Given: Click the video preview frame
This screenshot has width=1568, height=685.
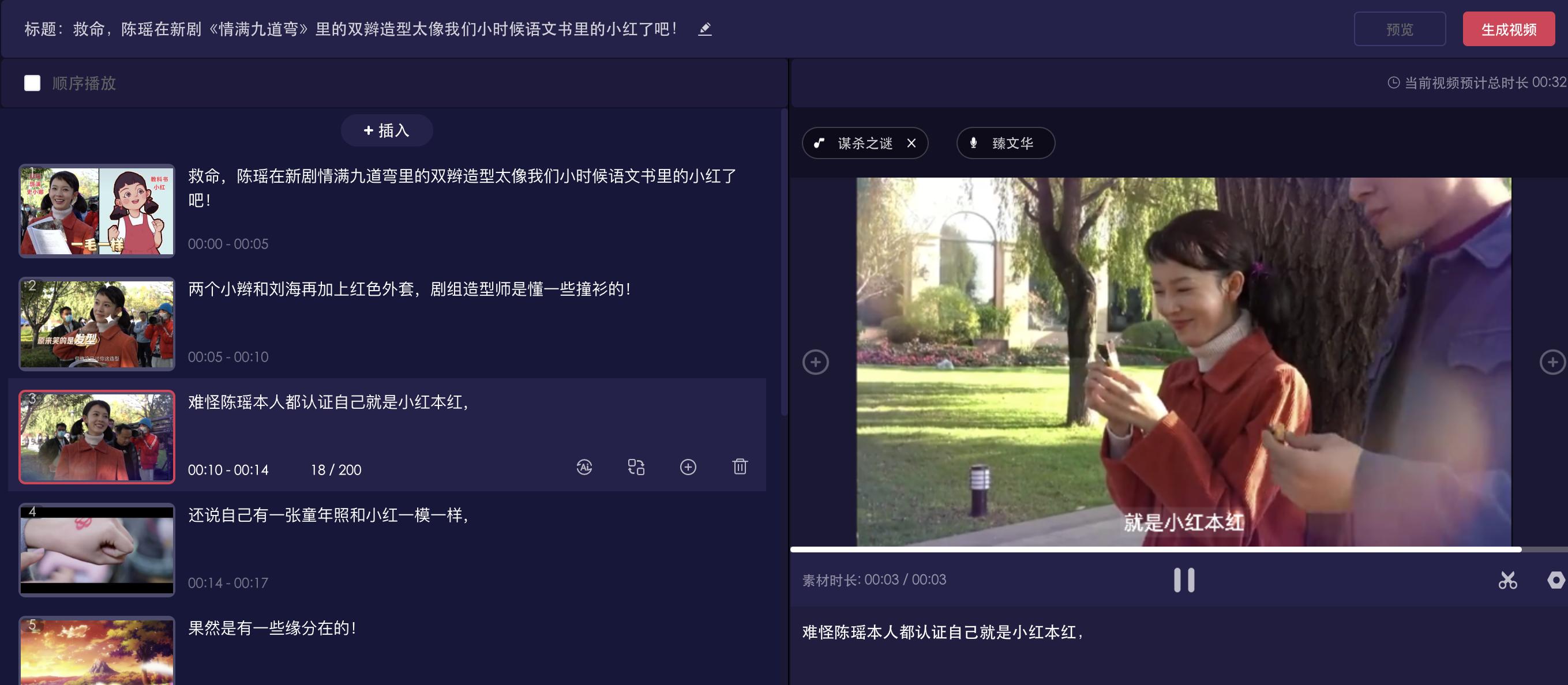Looking at the screenshot, I should point(1183,362).
